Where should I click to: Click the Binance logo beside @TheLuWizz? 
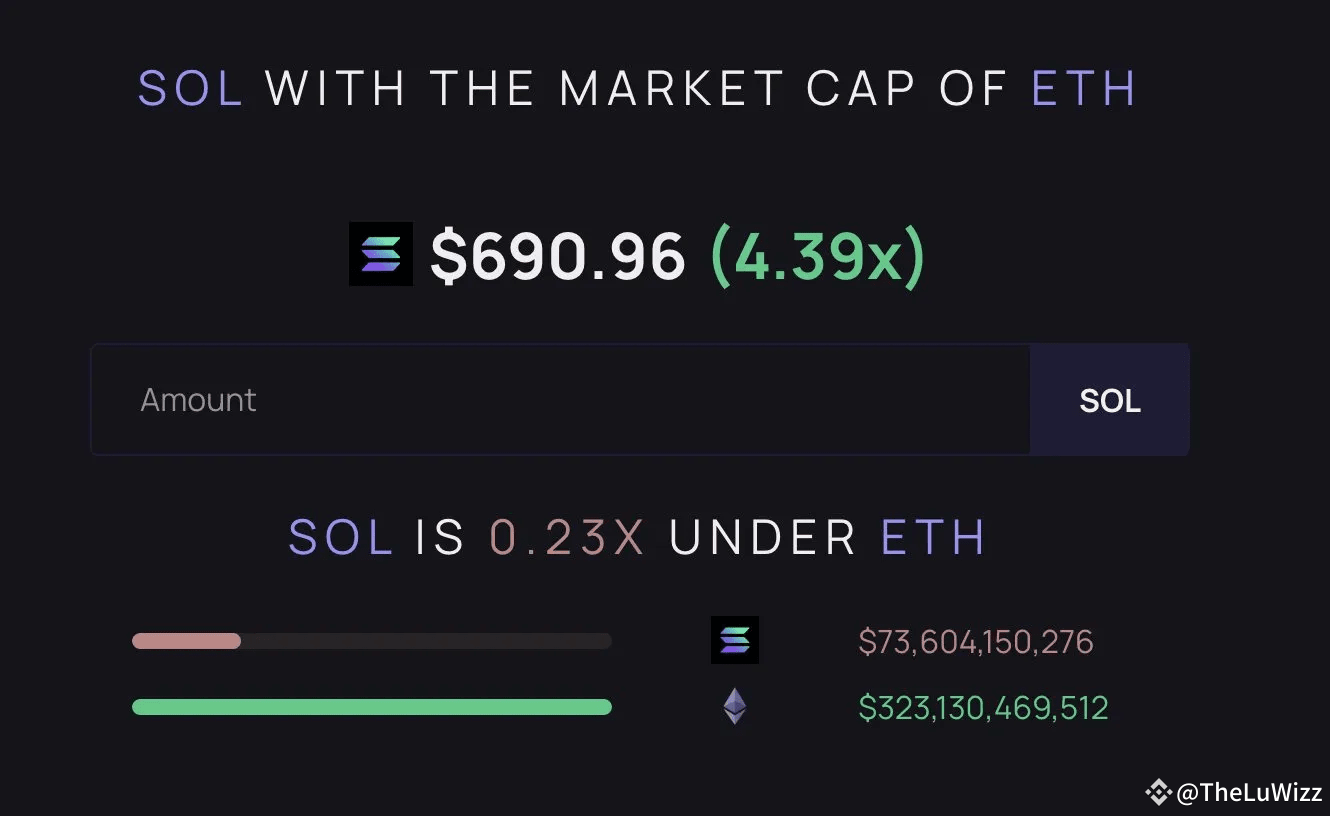(1158, 792)
